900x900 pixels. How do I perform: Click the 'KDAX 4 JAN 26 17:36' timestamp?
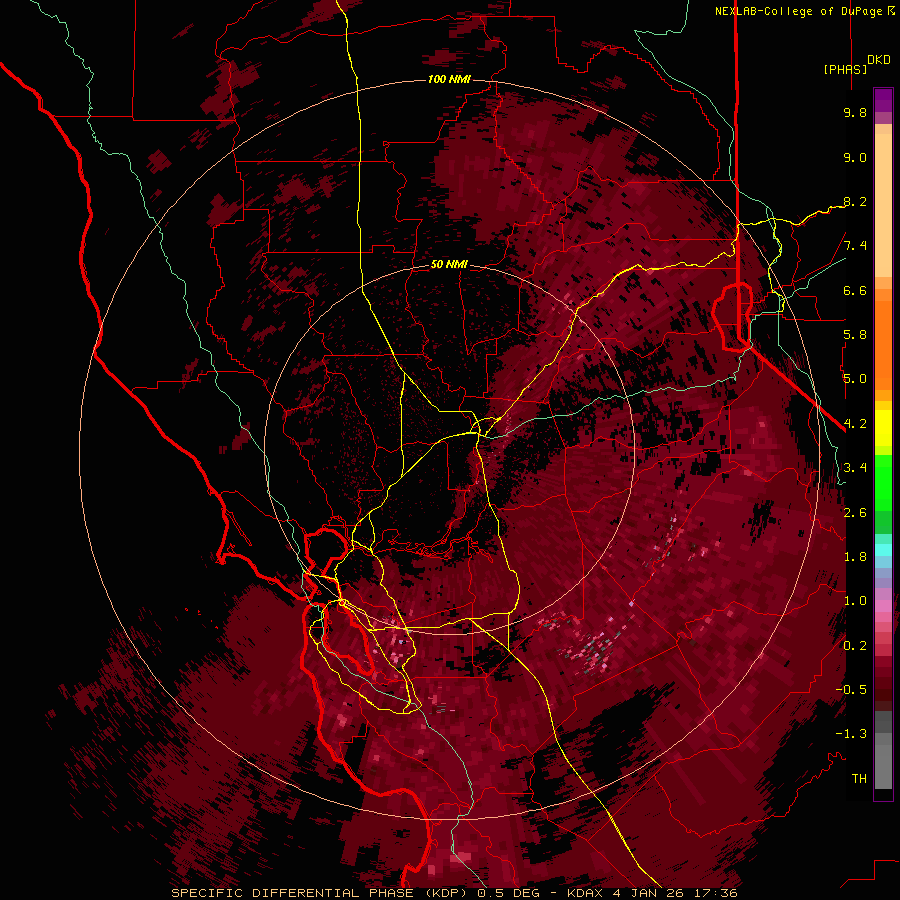coord(652,893)
